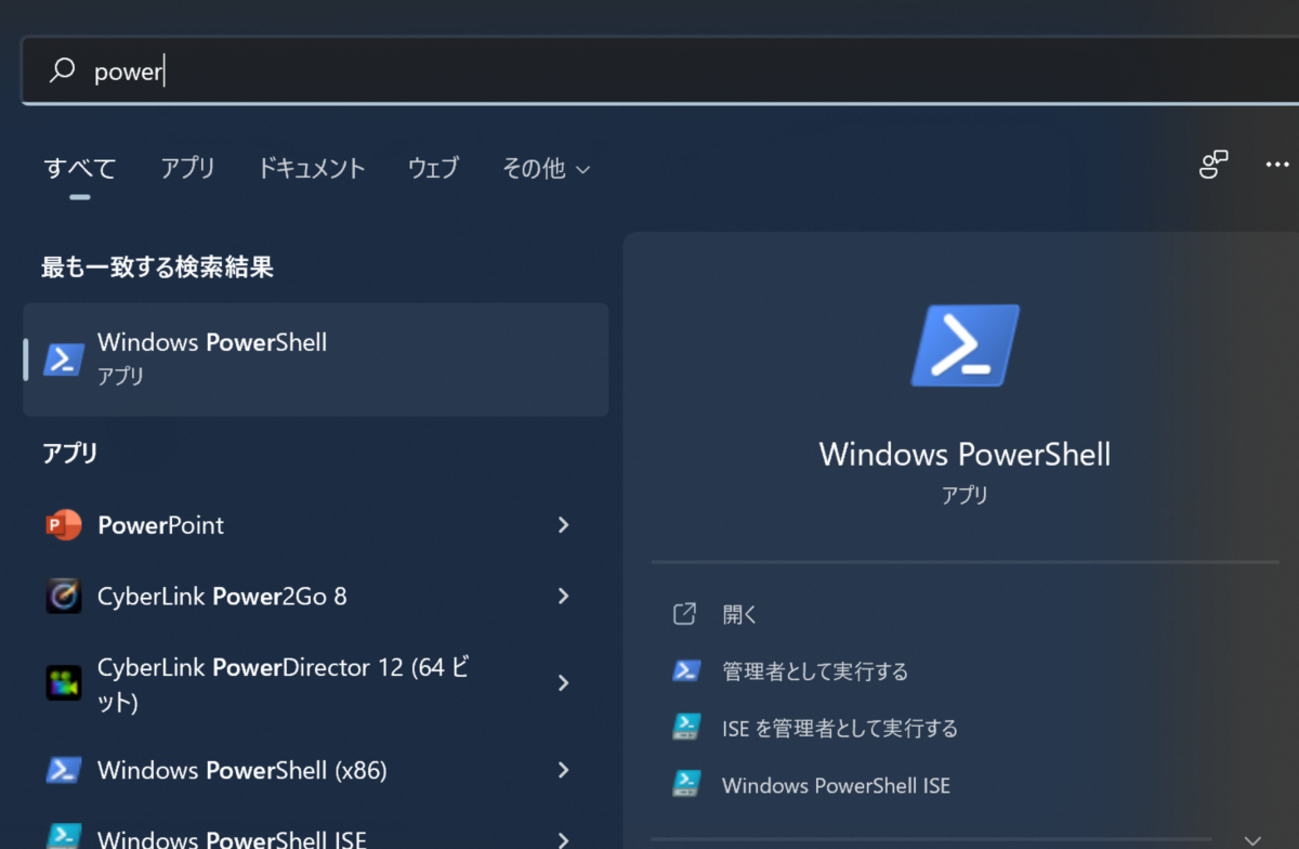
Task: Click the Windows PowerShell ISE icon in the app list
Action: point(63,836)
